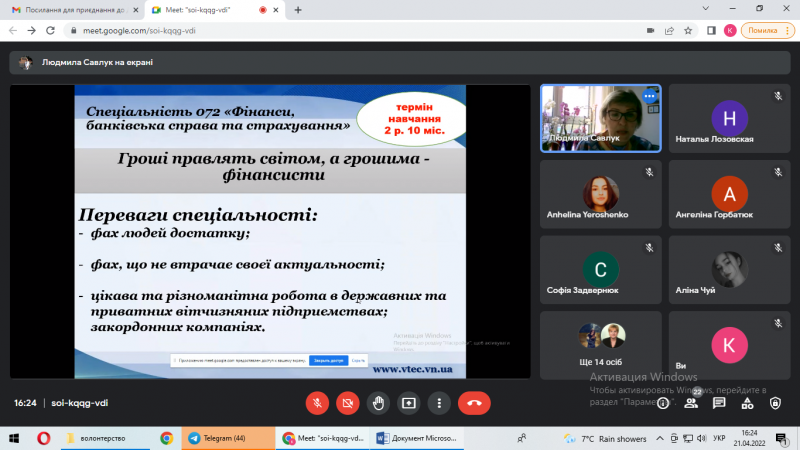The image size is (800, 450).
Task: Open Windows notification center
Action: [x=782, y=438]
